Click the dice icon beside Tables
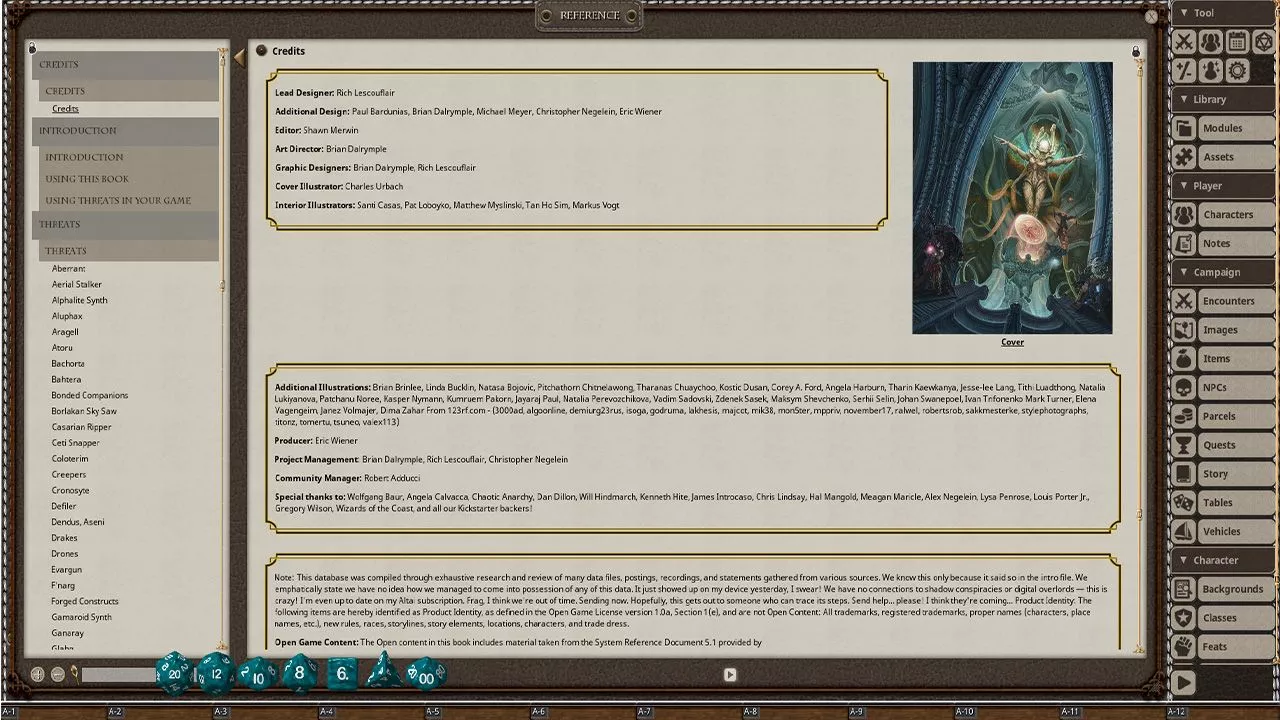Viewport: 1280px width, 720px height. (1184, 502)
